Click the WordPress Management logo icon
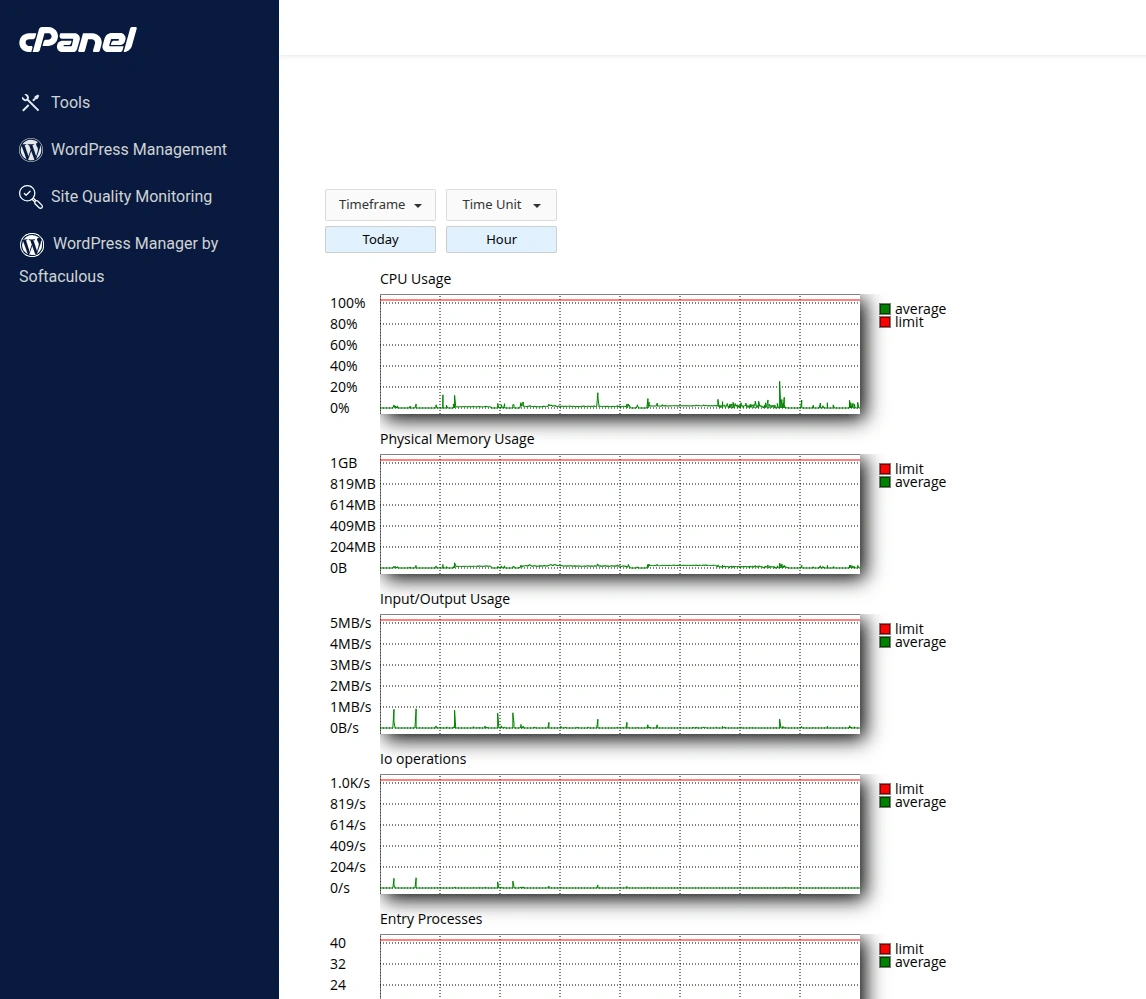This screenshot has height=999, width=1146. point(31,150)
